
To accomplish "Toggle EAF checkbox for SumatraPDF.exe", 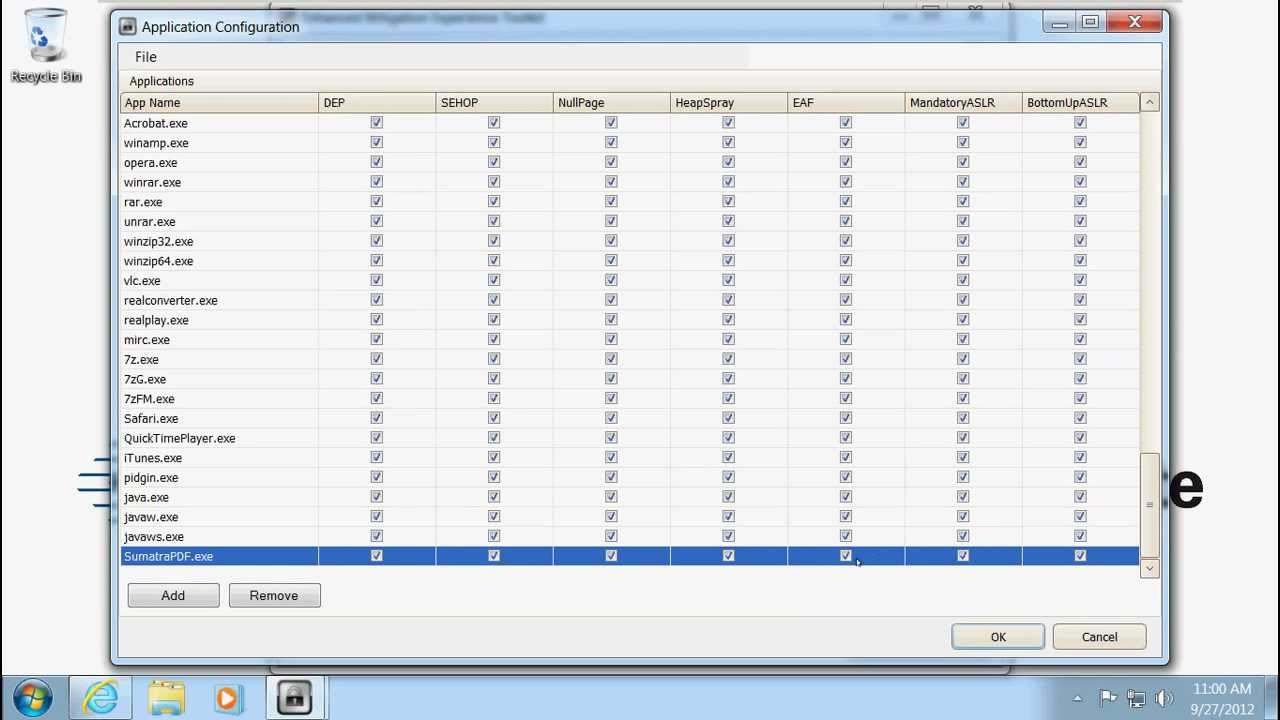I will pos(846,556).
